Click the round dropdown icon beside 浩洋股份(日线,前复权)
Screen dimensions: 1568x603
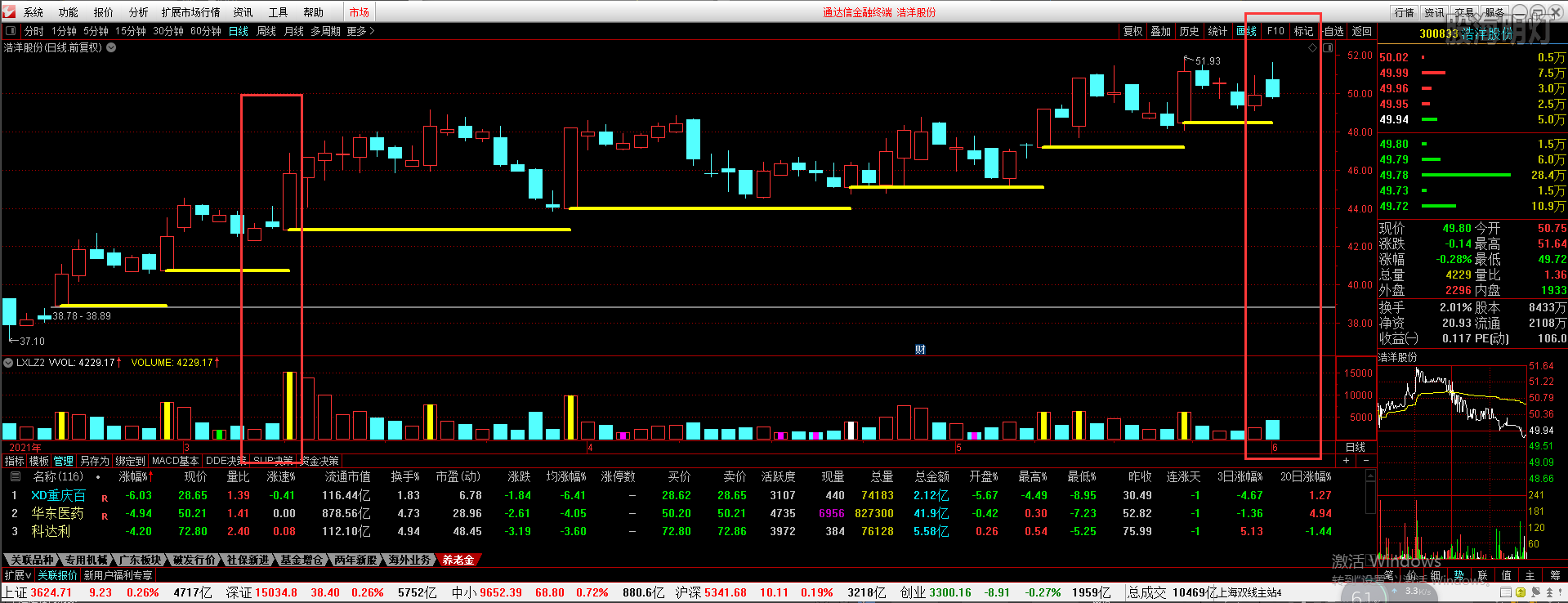tap(111, 47)
